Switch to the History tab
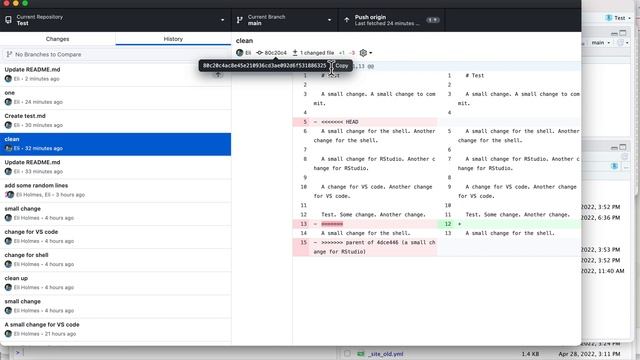This screenshot has width=640, height=360. pos(173,39)
